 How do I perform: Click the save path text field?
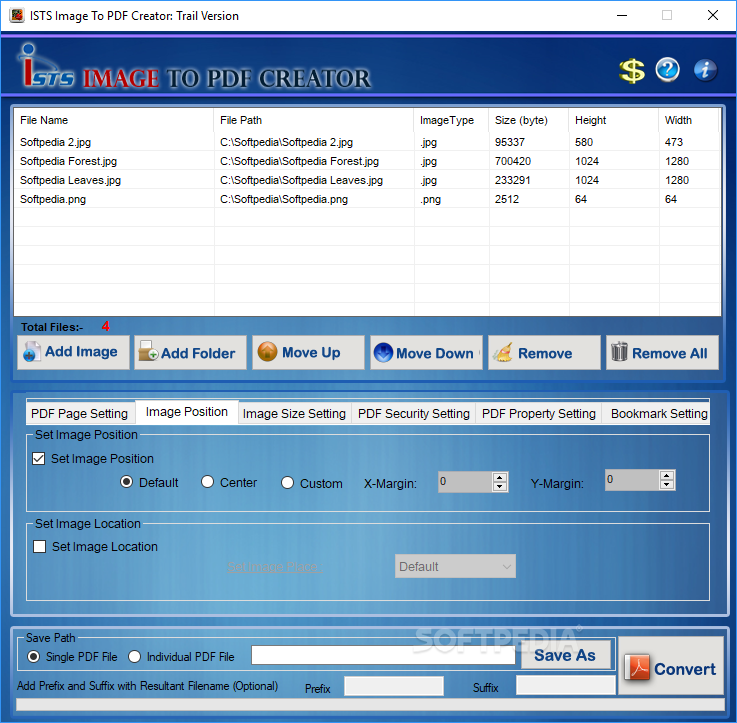[383, 655]
